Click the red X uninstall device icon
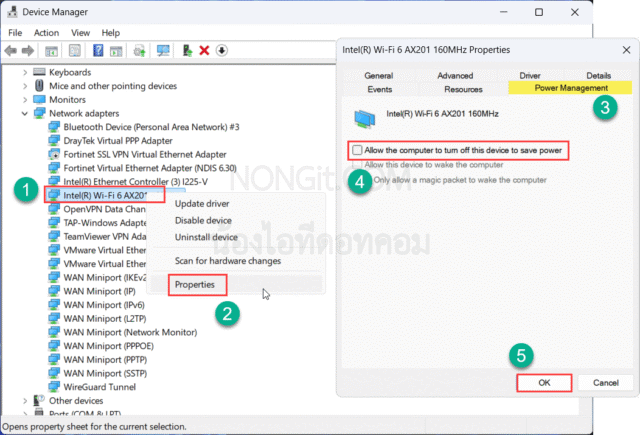640x435 pixels. [204, 51]
